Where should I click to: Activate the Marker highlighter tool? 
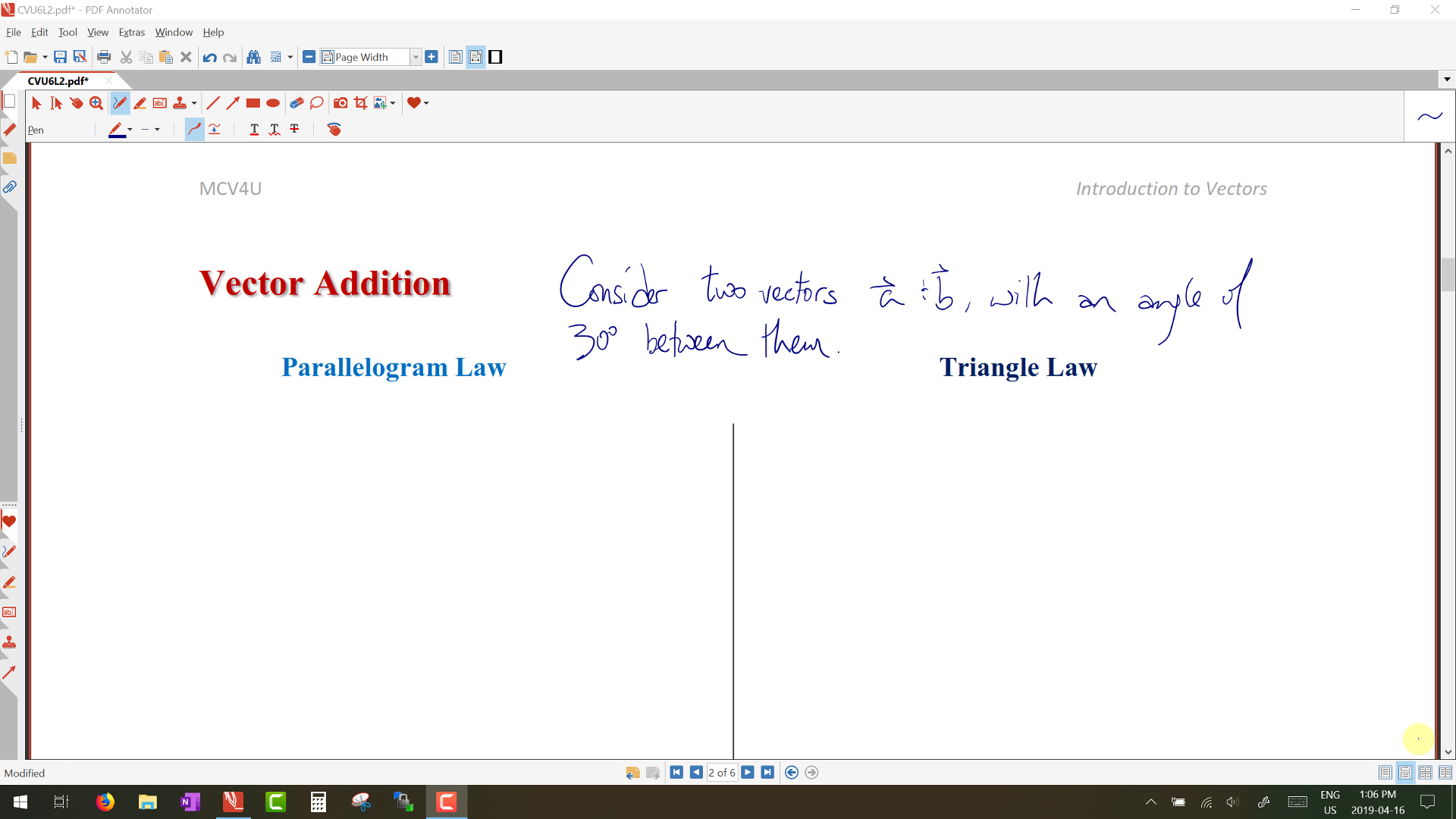[x=140, y=103]
